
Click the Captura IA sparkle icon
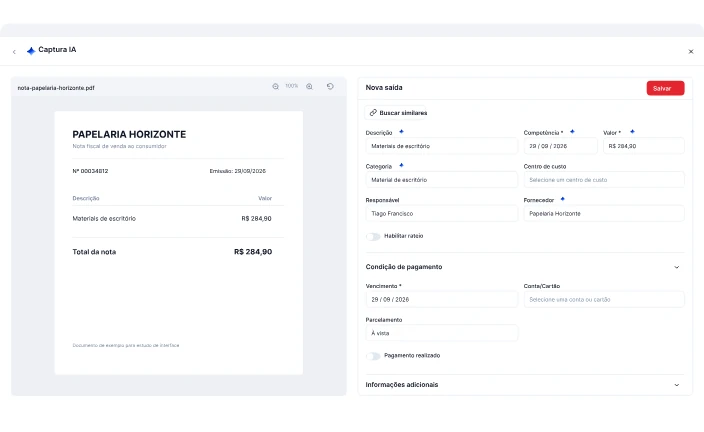click(31, 51)
